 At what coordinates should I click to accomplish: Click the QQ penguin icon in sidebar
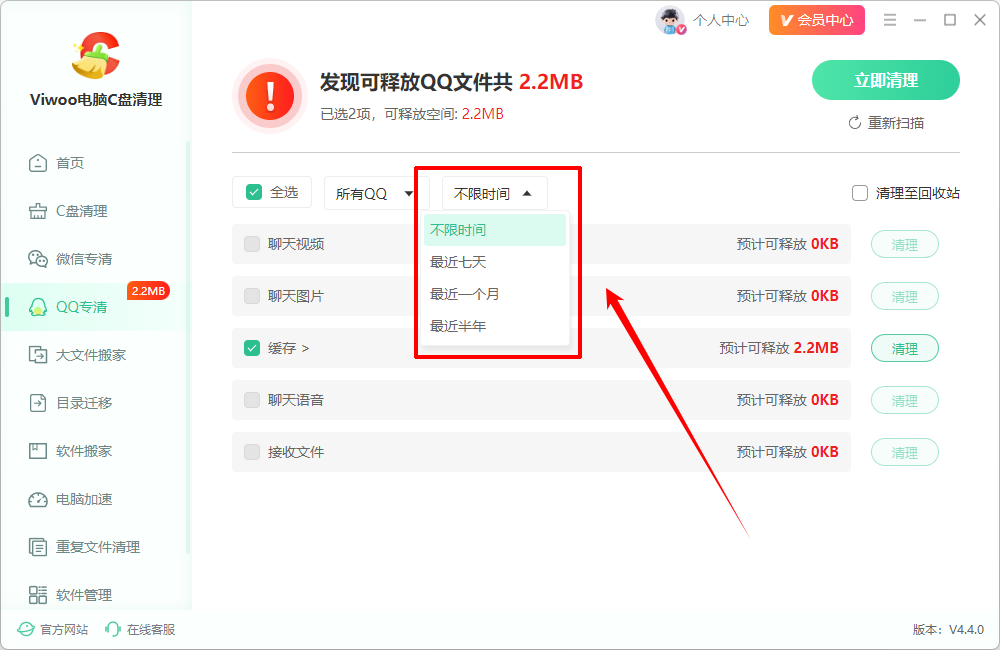tap(38, 307)
